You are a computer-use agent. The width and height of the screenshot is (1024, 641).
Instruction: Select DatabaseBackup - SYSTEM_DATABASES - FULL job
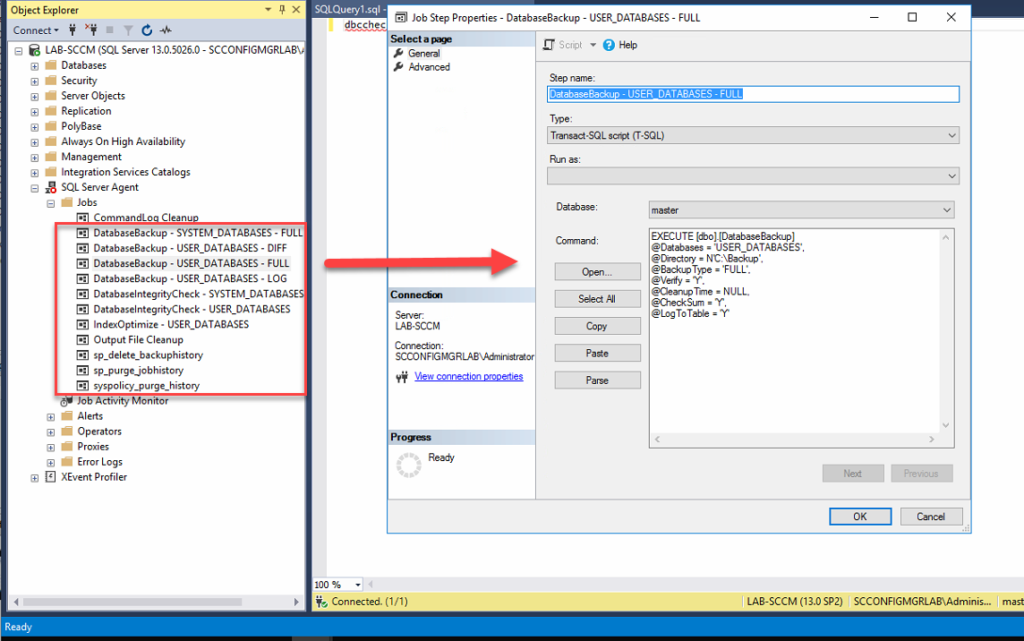(198, 233)
